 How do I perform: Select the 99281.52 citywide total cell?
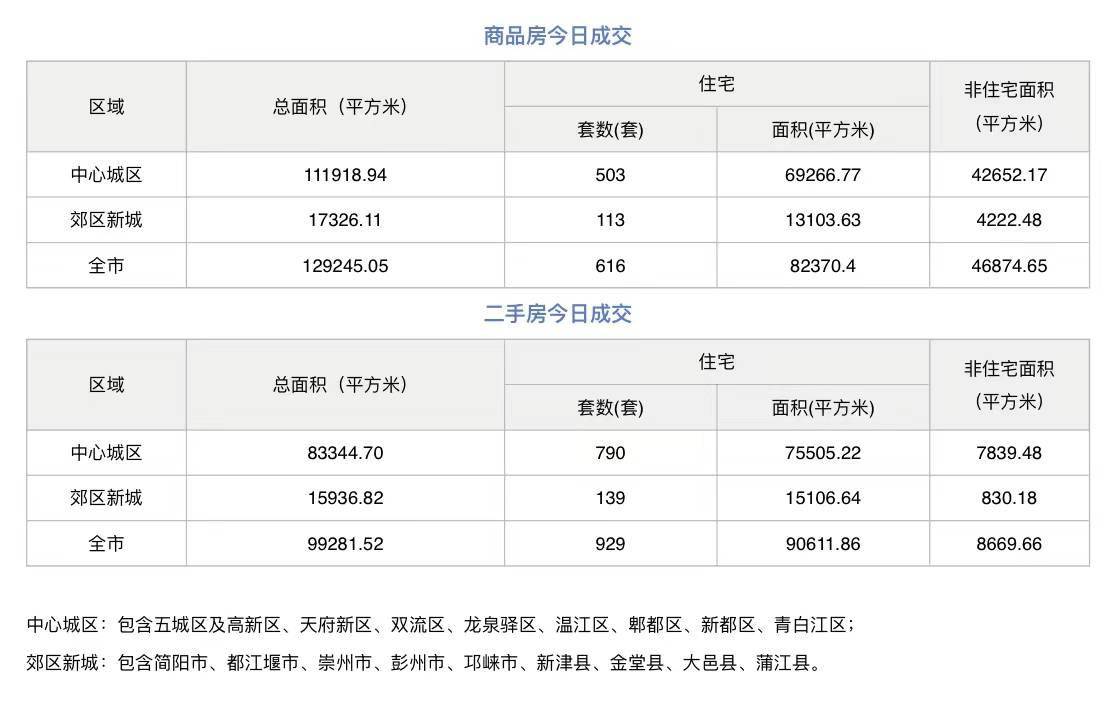point(345,544)
